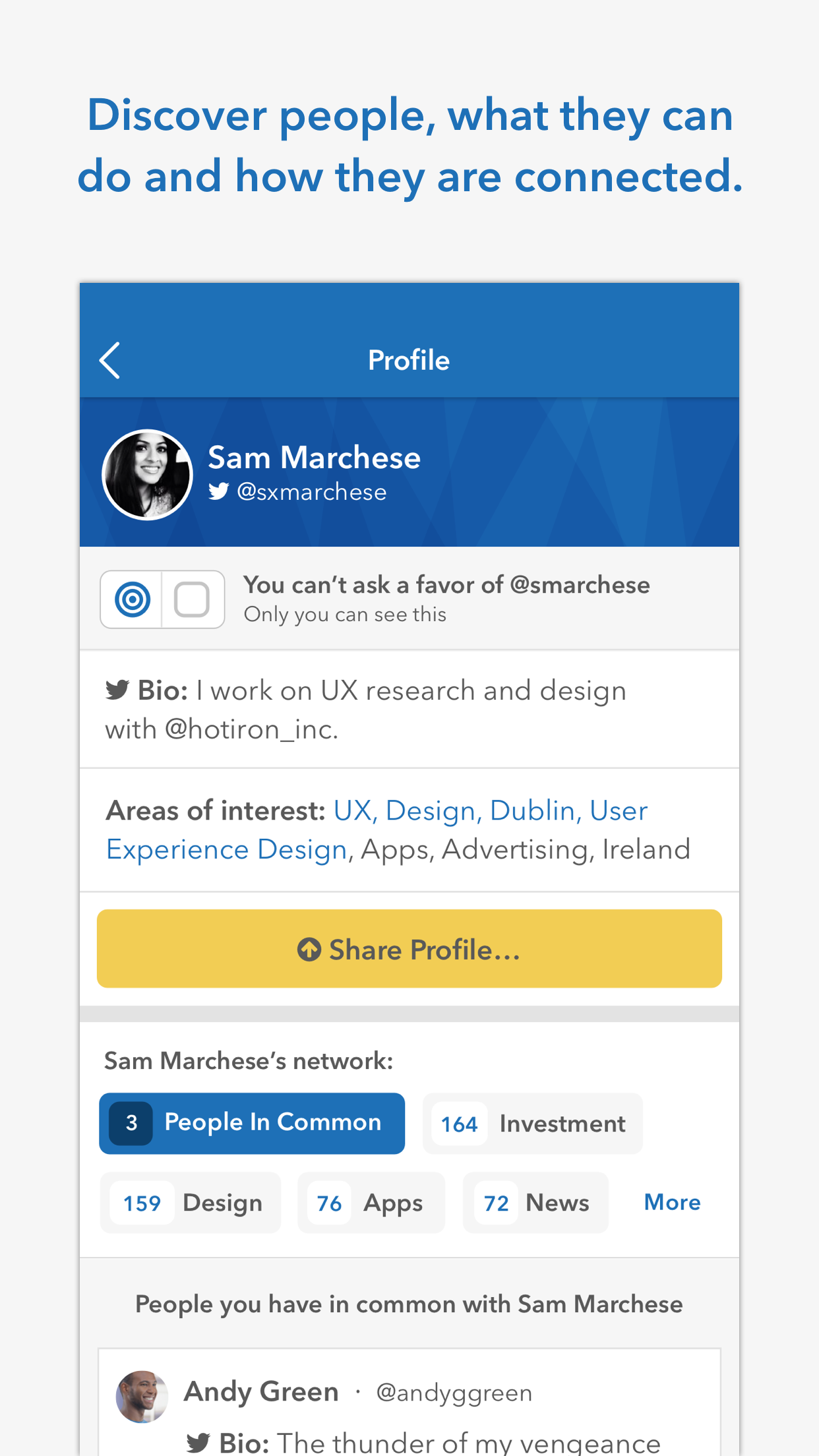Tap the Twitter icon in Andy Green's bio
The height and width of the screenshot is (1456, 819).
(x=198, y=1442)
